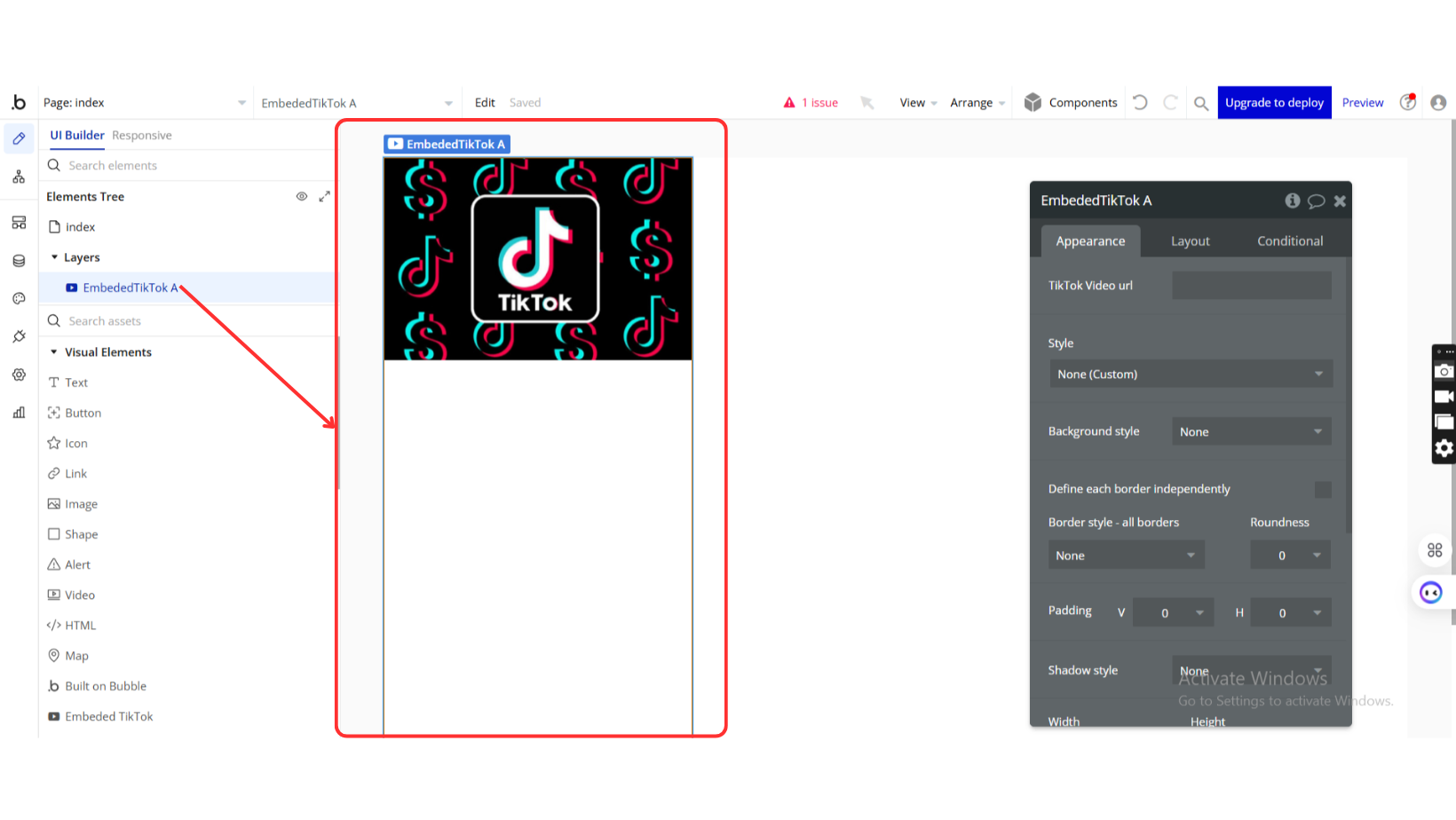Open the Roundness dropdown
Screen dimensions: 1456x820
[x=1291, y=556]
